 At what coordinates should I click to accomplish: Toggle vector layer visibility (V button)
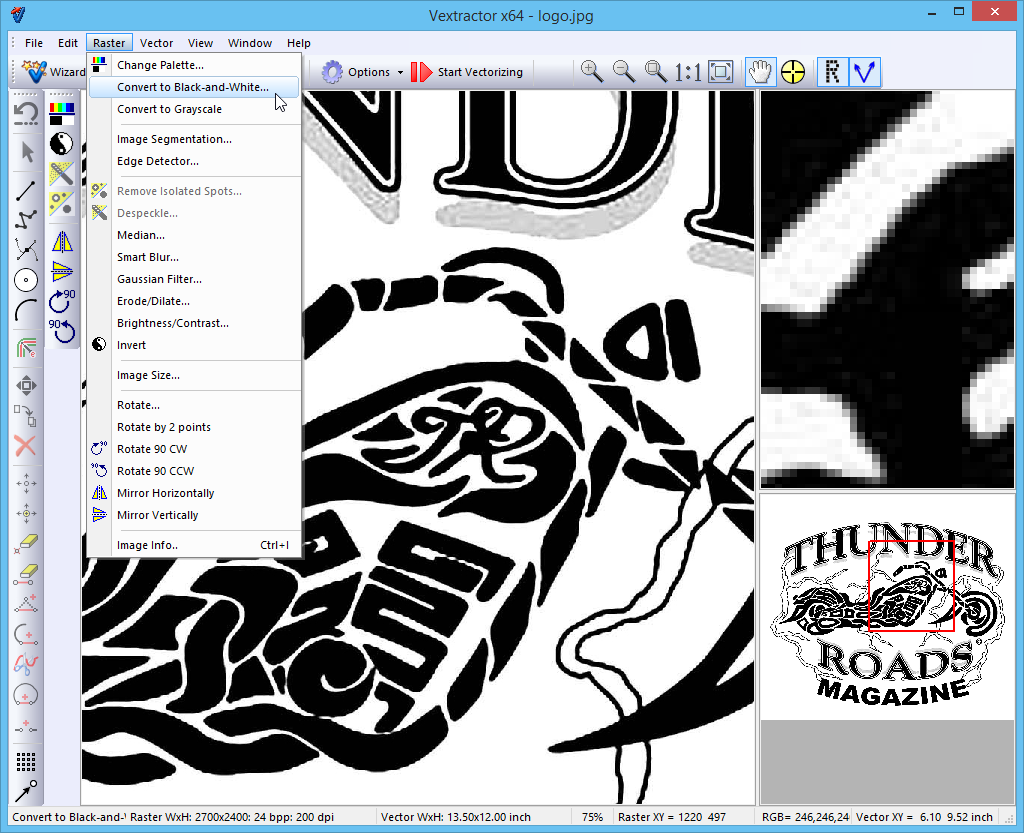pyautogui.click(x=864, y=71)
